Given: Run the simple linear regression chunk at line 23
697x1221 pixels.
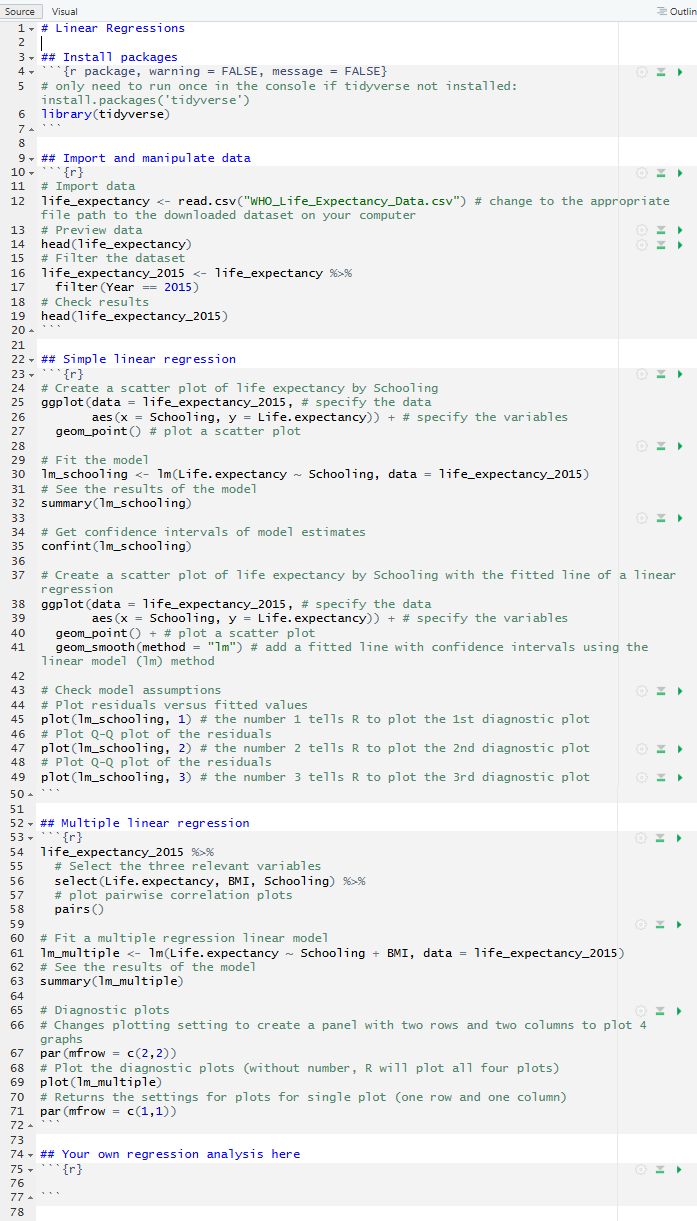Looking at the screenshot, I should point(680,374).
